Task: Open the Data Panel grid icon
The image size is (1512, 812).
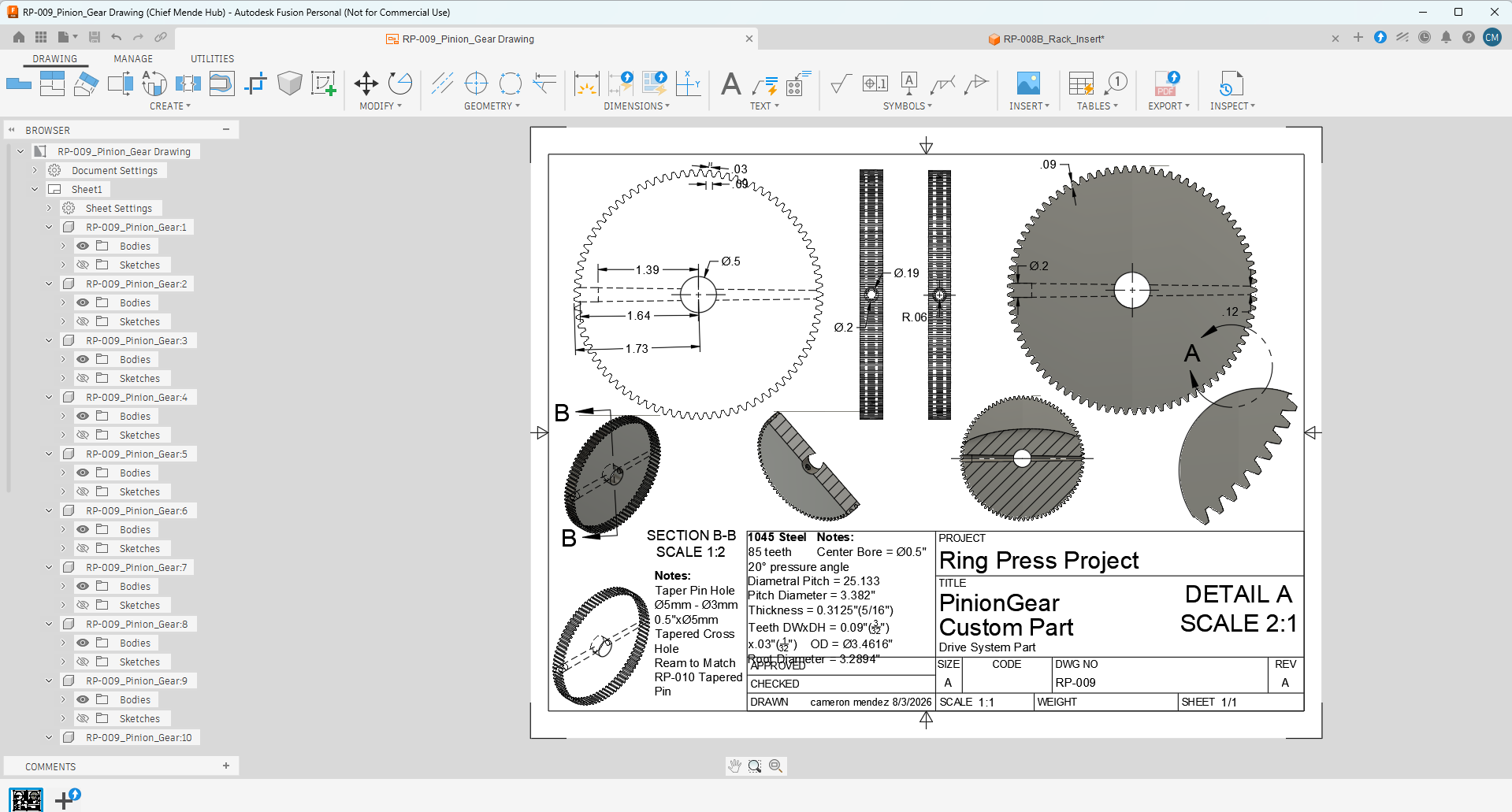Action: click(x=41, y=37)
